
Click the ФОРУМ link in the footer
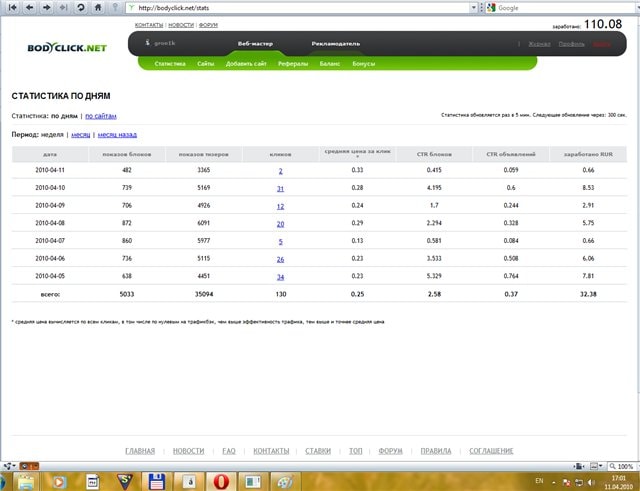point(390,451)
